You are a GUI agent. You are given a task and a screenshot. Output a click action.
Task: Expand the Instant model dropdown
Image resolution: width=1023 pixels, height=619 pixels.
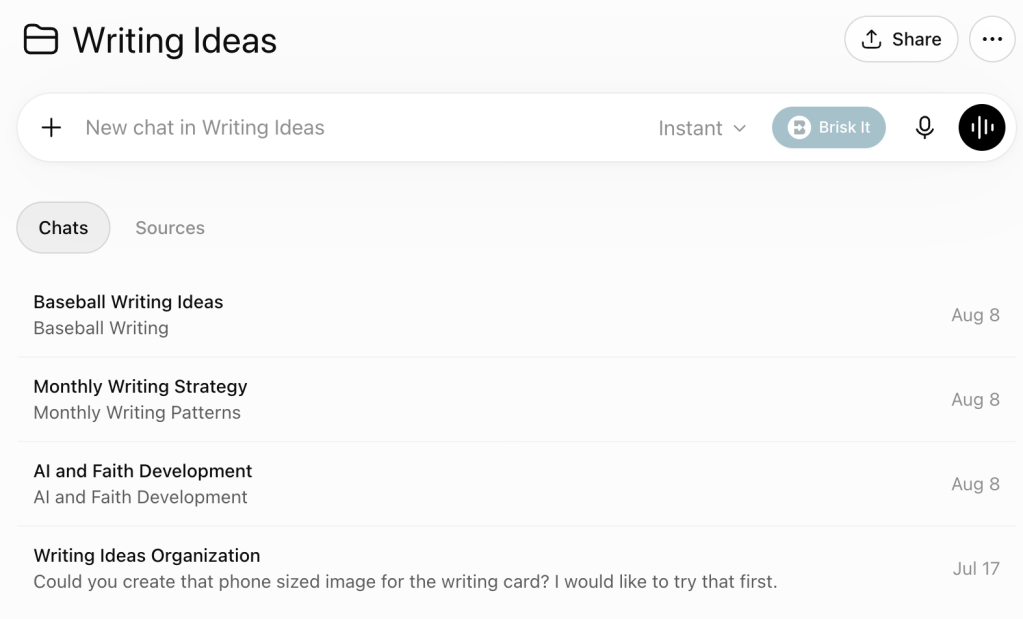pos(701,128)
